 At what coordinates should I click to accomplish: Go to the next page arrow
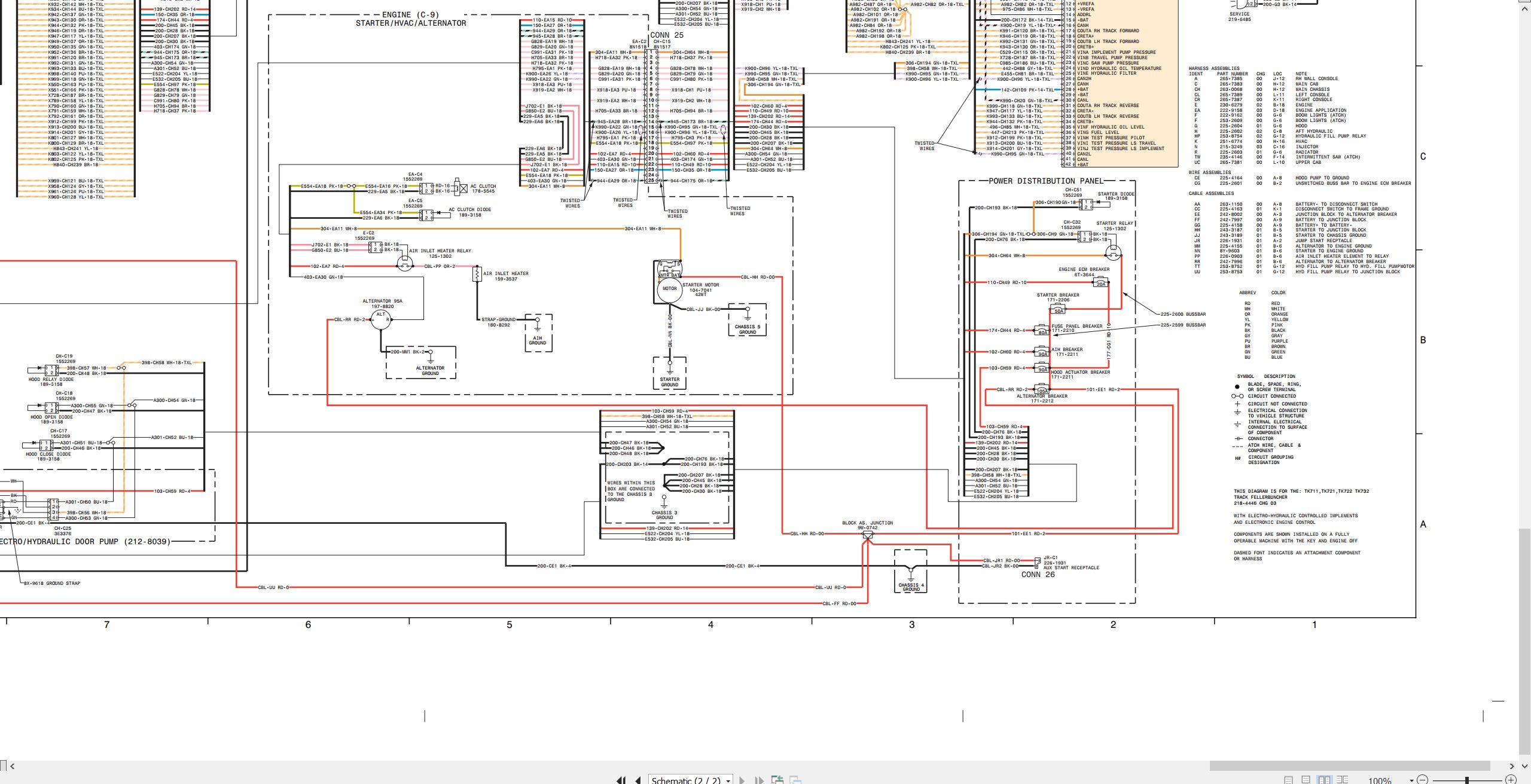[x=742, y=780]
